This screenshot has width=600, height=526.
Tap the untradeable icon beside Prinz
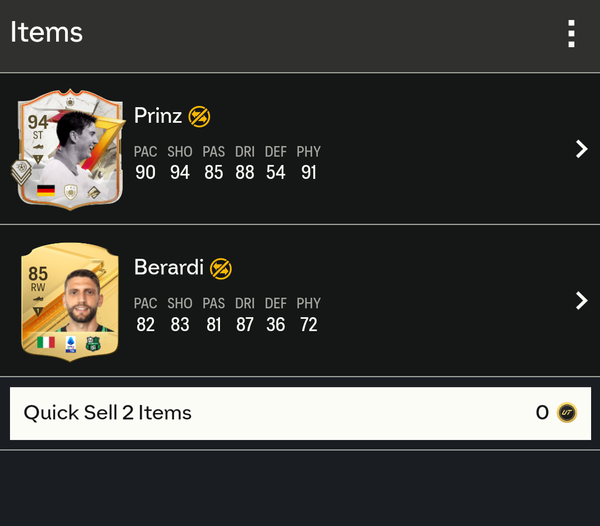pos(199,117)
